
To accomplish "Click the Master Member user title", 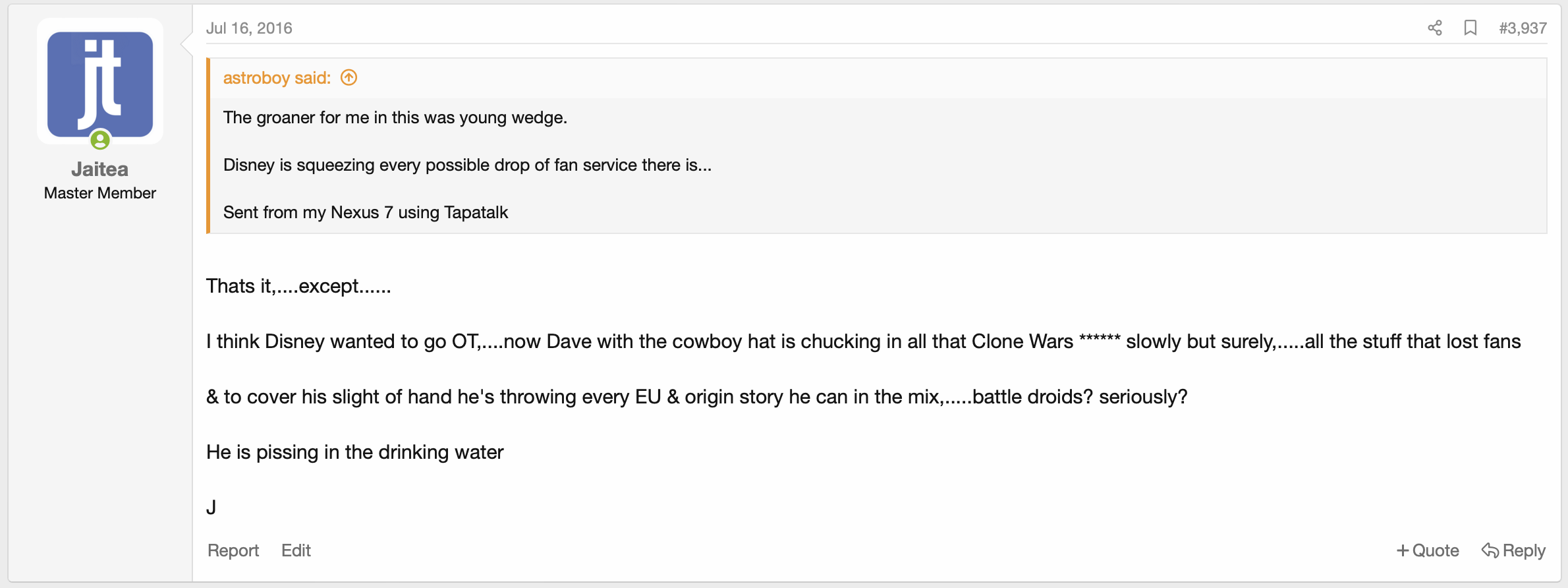I will [100, 193].
